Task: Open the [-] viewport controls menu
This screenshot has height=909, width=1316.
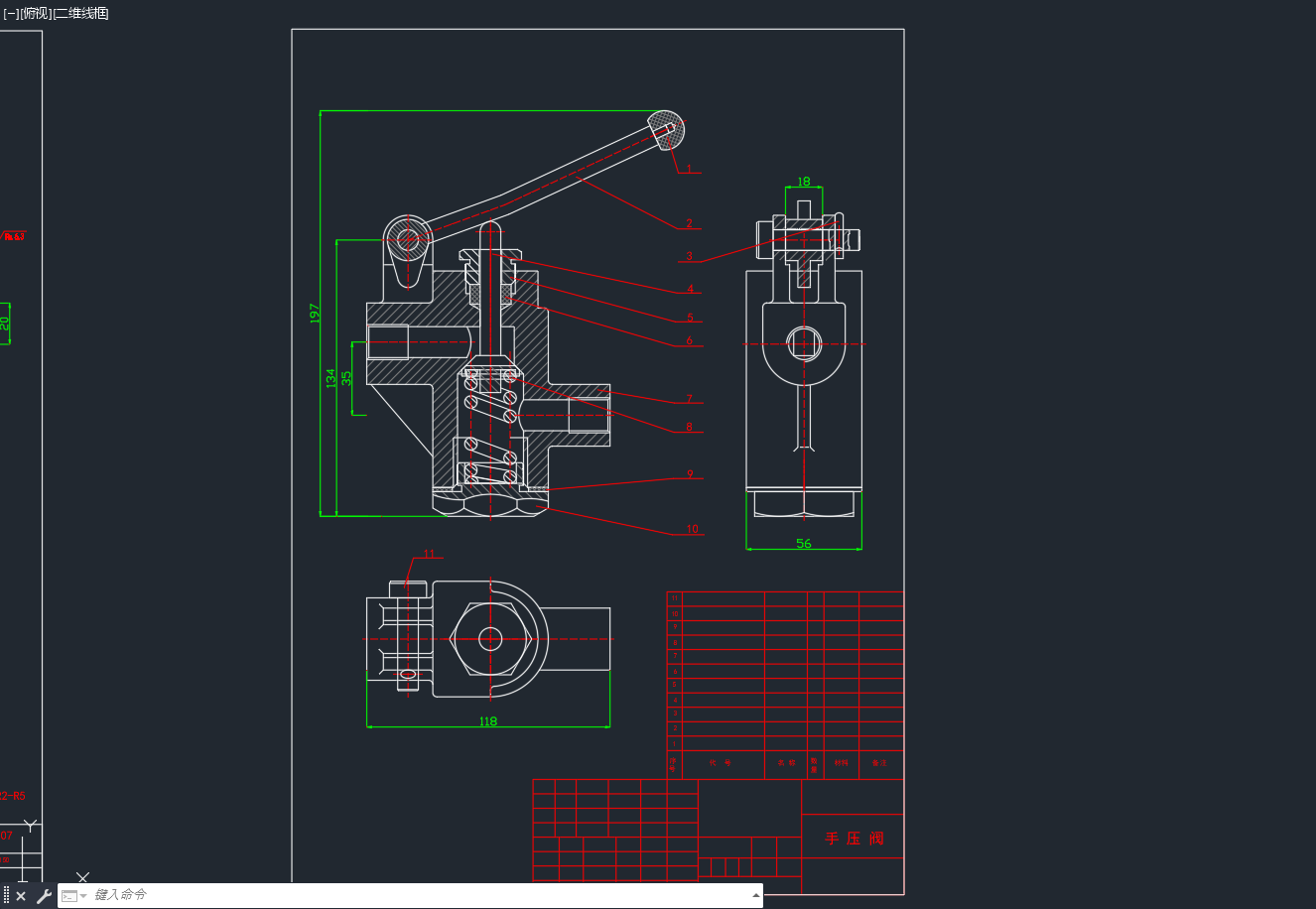Action: pos(11,13)
